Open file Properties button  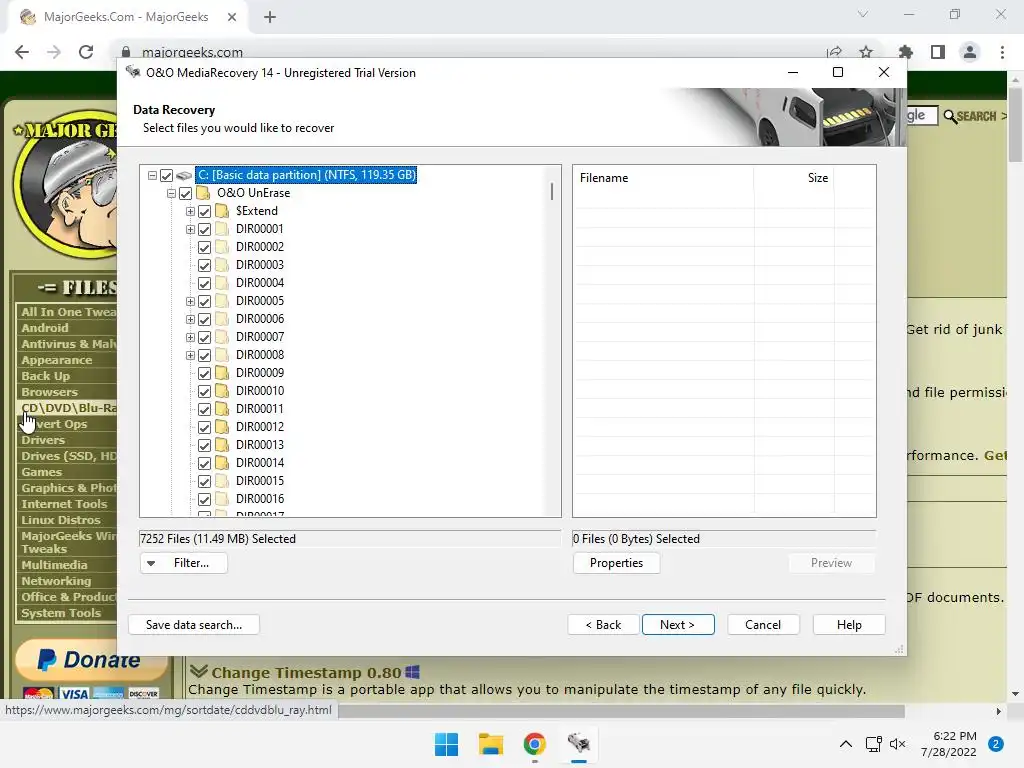[x=616, y=563]
